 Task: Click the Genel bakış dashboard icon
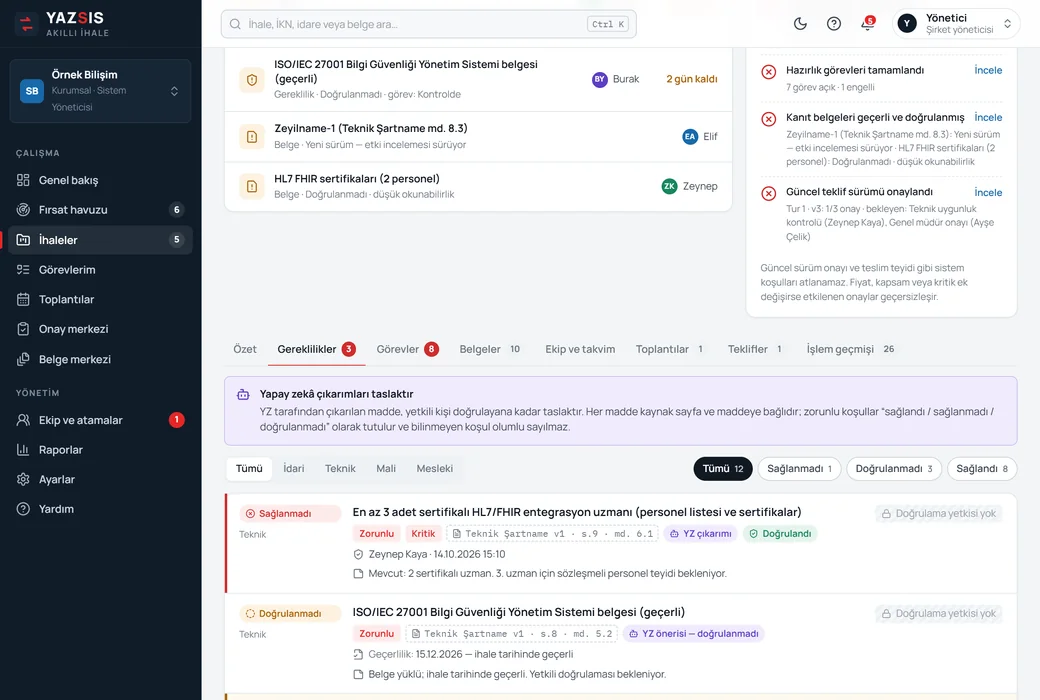coord(23,180)
